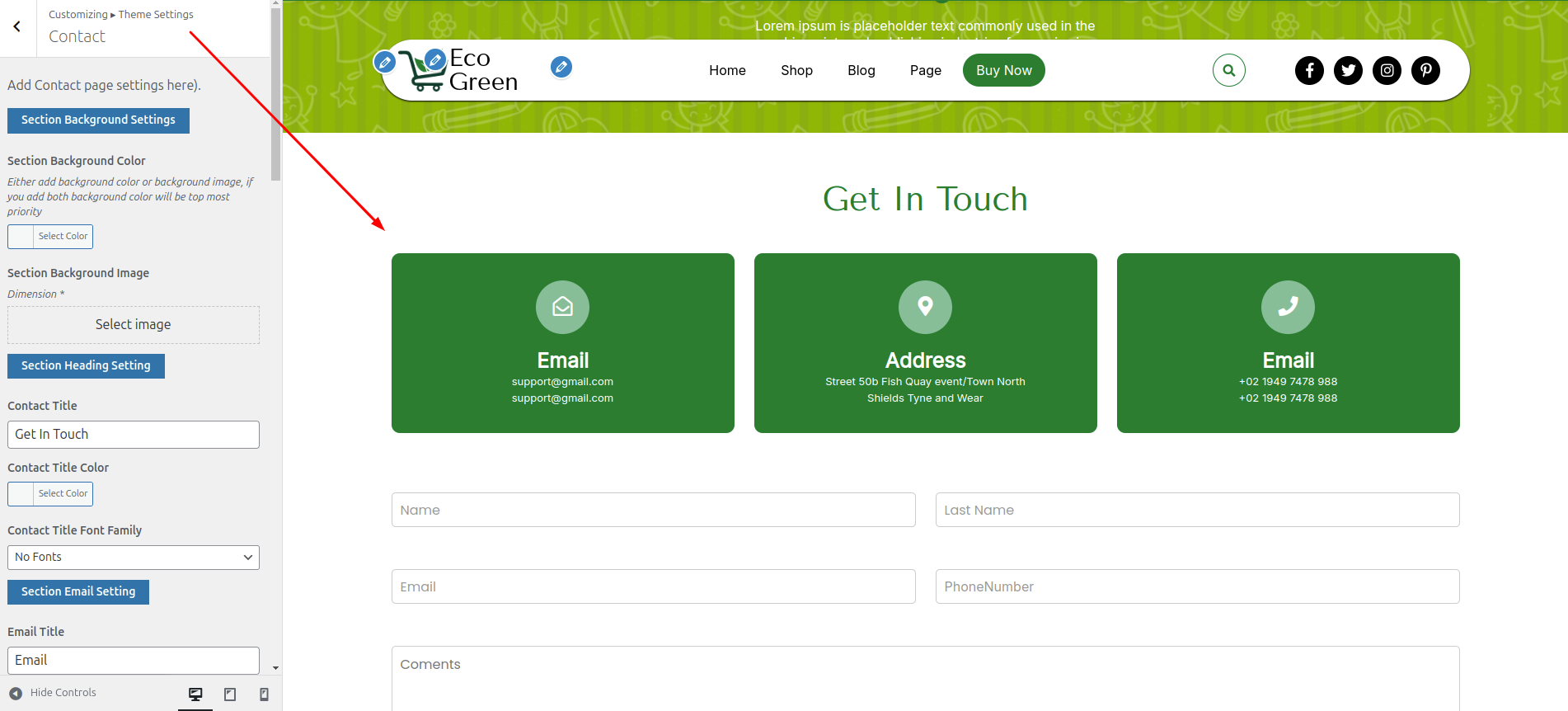Switch to tablet preview mode
Image resolution: width=1568 pixels, height=711 pixels.
point(230,695)
